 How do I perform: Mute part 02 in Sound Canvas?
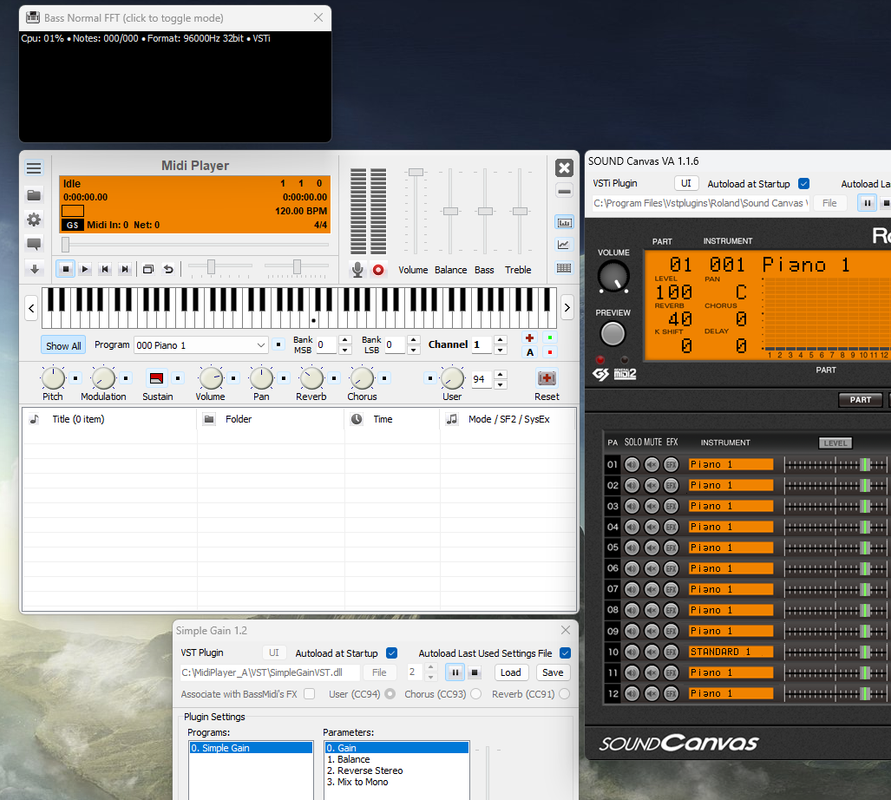(x=652, y=486)
